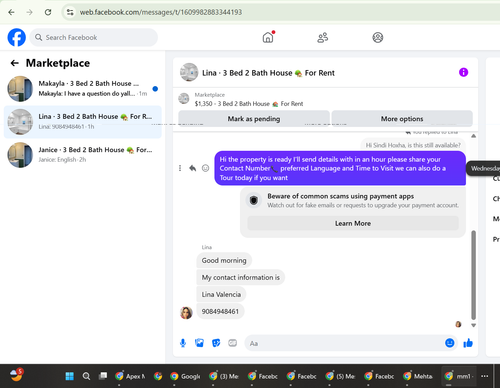The height and width of the screenshot is (388, 500).
Task: Click the chat scrollbar down arrow
Action: 473,325
